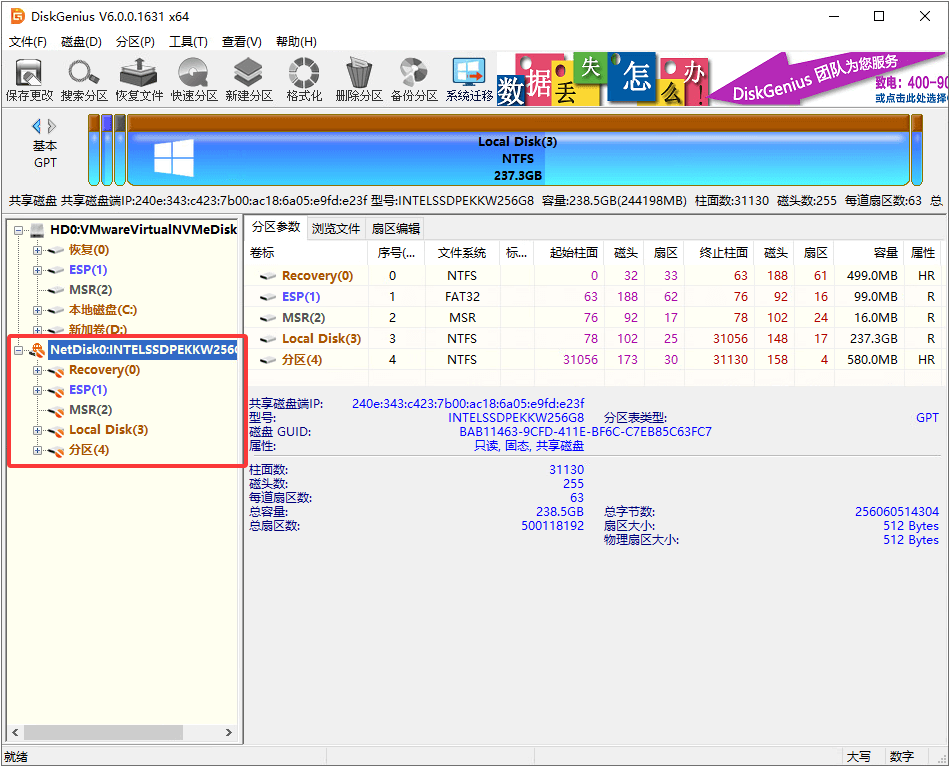Switch to the 浏览文件 tab

(336, 228)
